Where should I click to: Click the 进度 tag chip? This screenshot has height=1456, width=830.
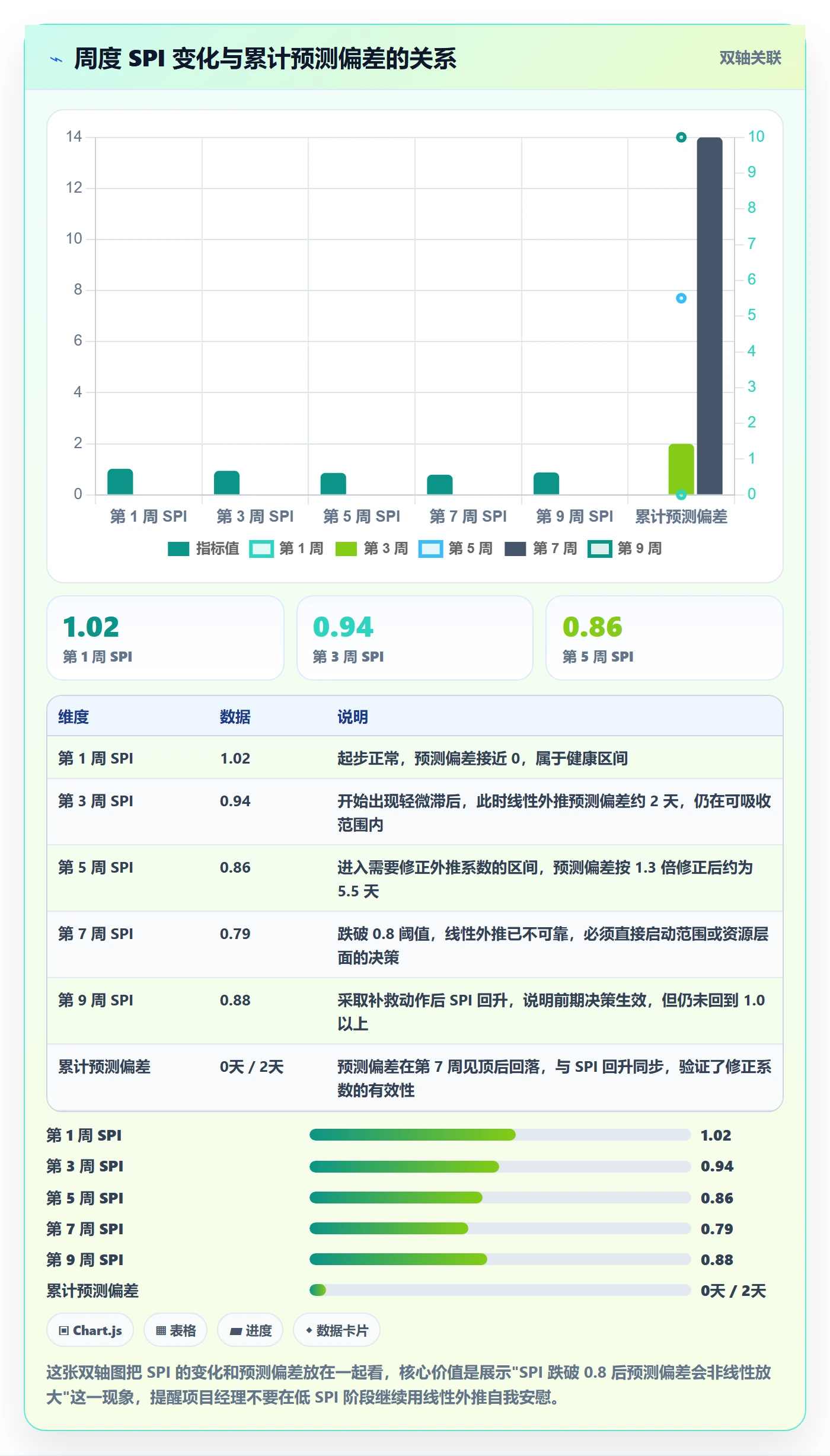click(x=251, y=1330)
